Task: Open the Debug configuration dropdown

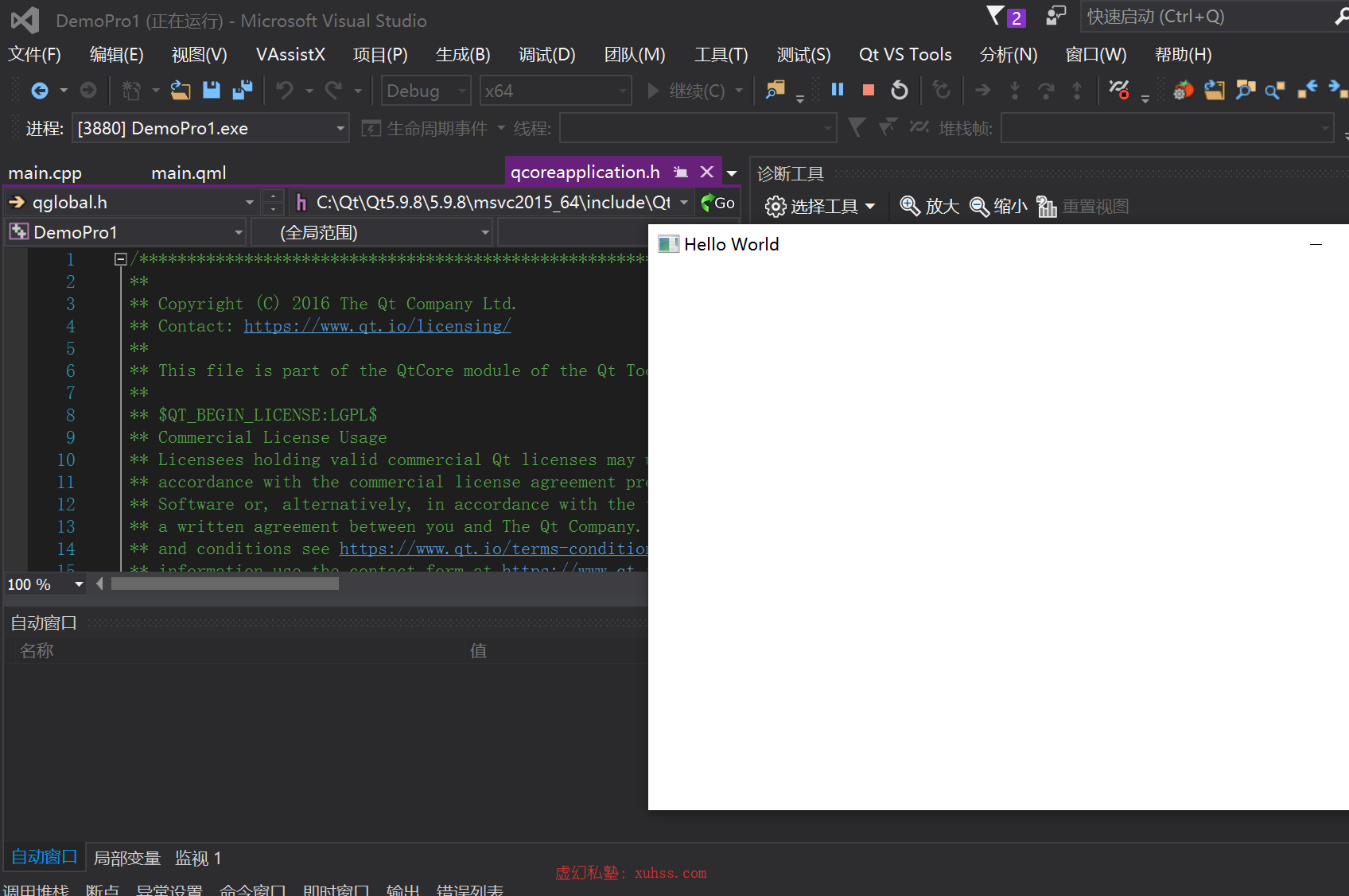Action: (x=426, y=91)
